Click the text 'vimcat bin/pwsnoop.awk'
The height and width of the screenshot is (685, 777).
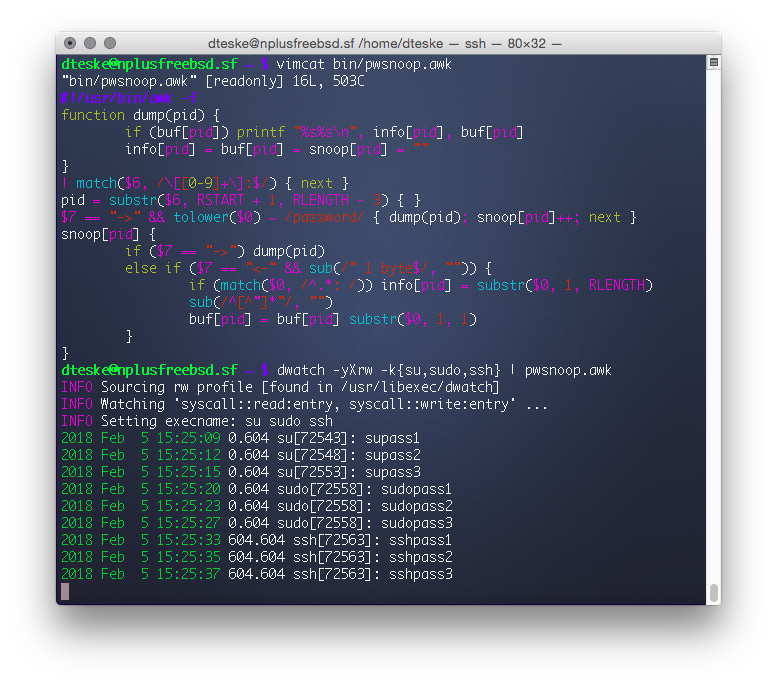(364, 64)
